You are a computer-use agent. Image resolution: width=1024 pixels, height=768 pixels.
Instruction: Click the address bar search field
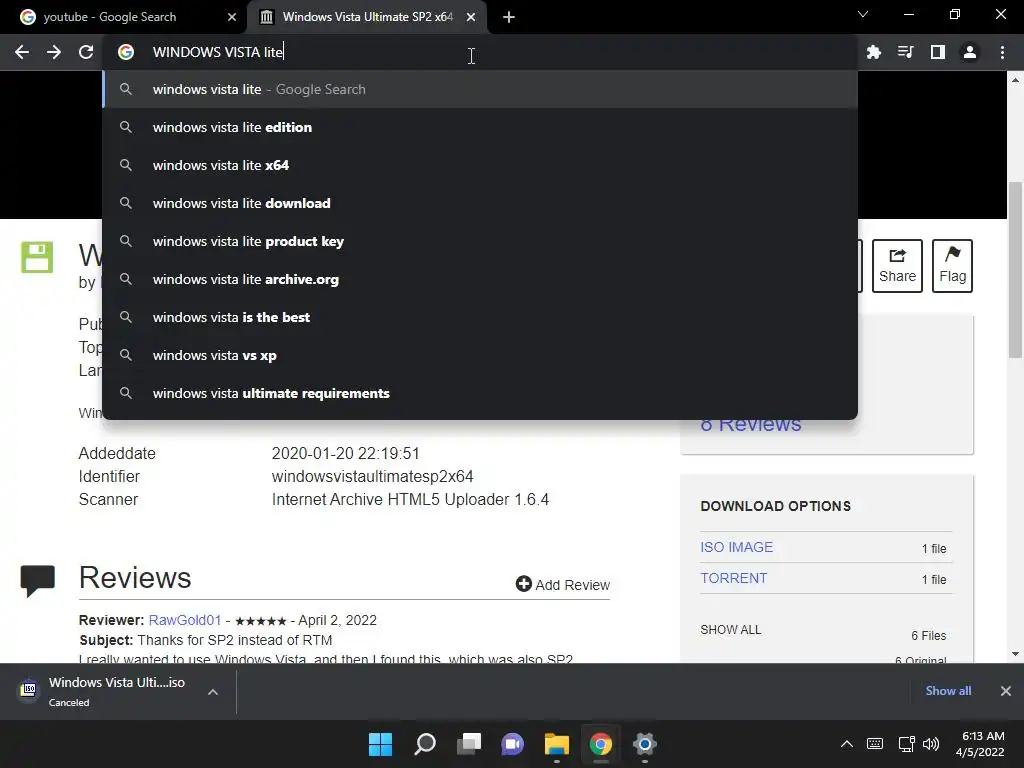point(480,52)
